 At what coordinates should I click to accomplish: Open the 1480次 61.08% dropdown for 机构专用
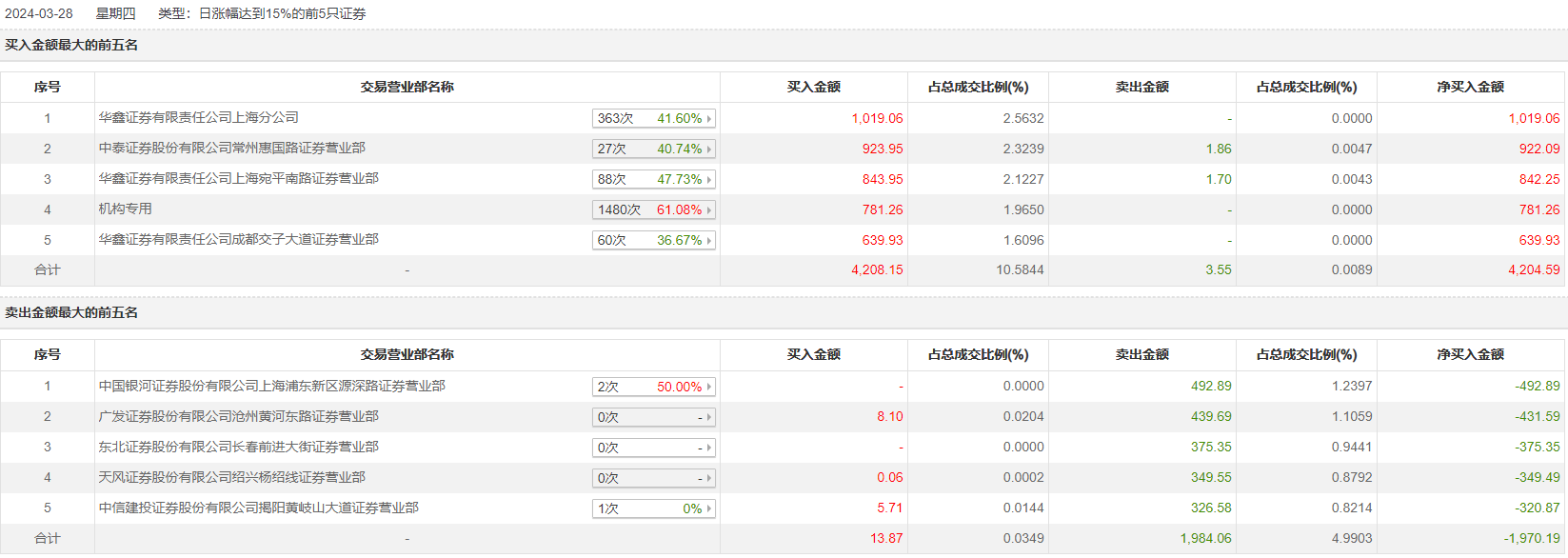pyautogui.click(x=653, y=209)
